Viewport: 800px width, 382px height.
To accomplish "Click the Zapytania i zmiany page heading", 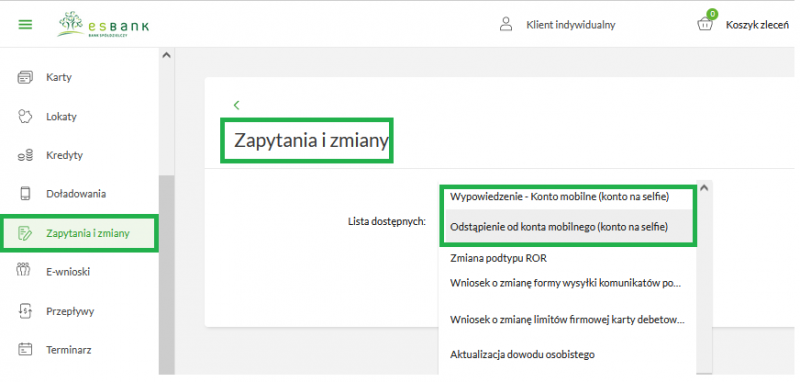I will coord(311,141).
